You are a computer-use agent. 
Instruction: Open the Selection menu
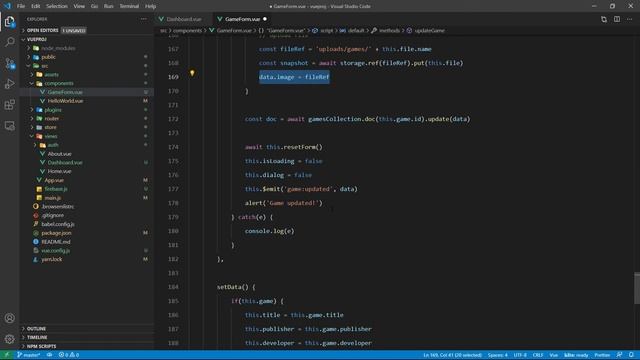pos(57,6)
